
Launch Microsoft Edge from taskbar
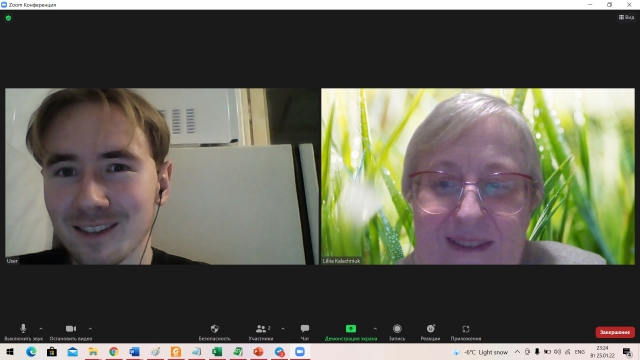click(x=31, y=352)
